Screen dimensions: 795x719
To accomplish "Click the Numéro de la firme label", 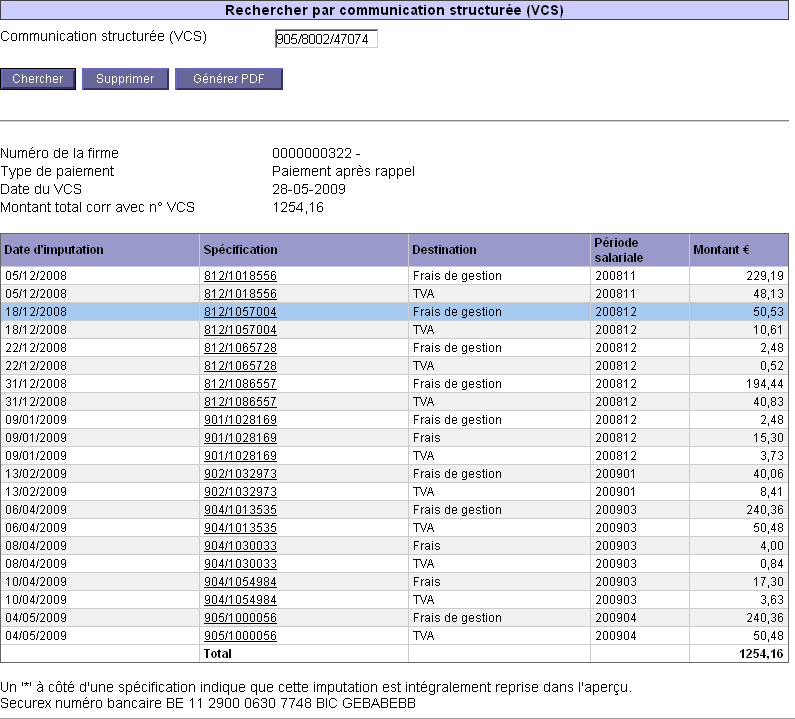I will (59, 153).
